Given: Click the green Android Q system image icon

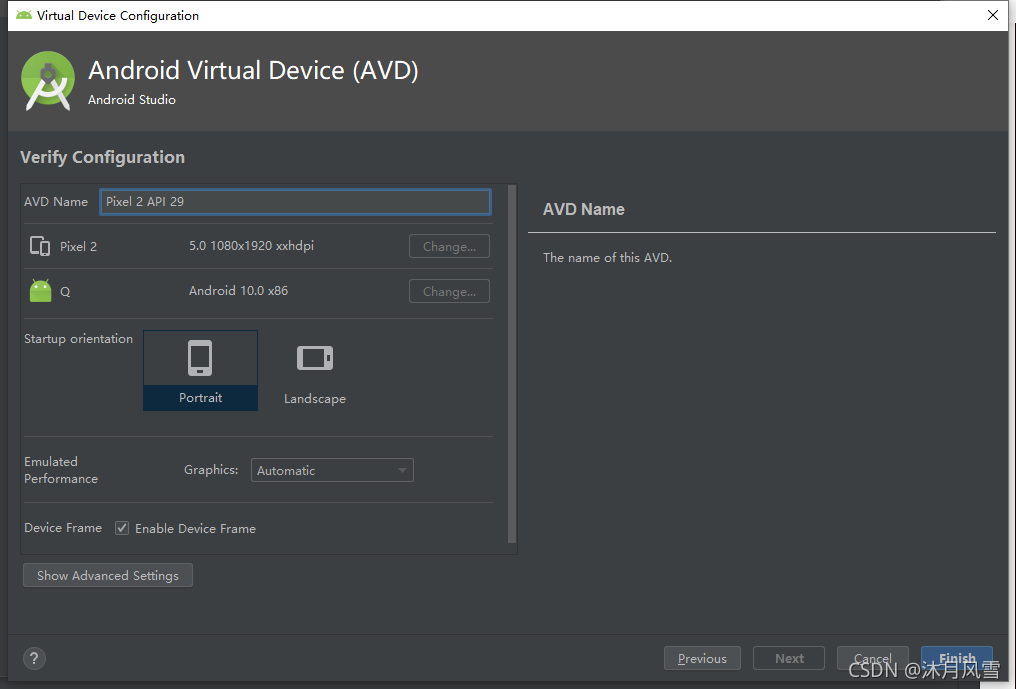Looking at the screenshot, I should pyautogui.click(x=40, y=291).
